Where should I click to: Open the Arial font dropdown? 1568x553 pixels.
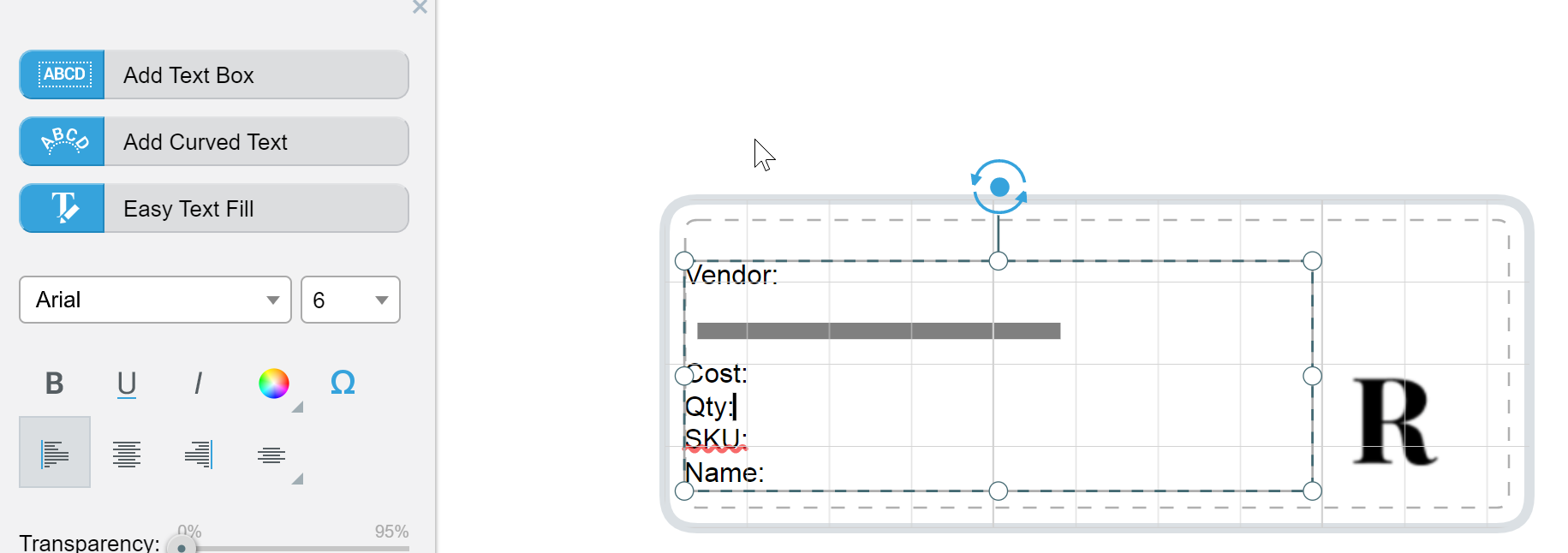point(155,300)
